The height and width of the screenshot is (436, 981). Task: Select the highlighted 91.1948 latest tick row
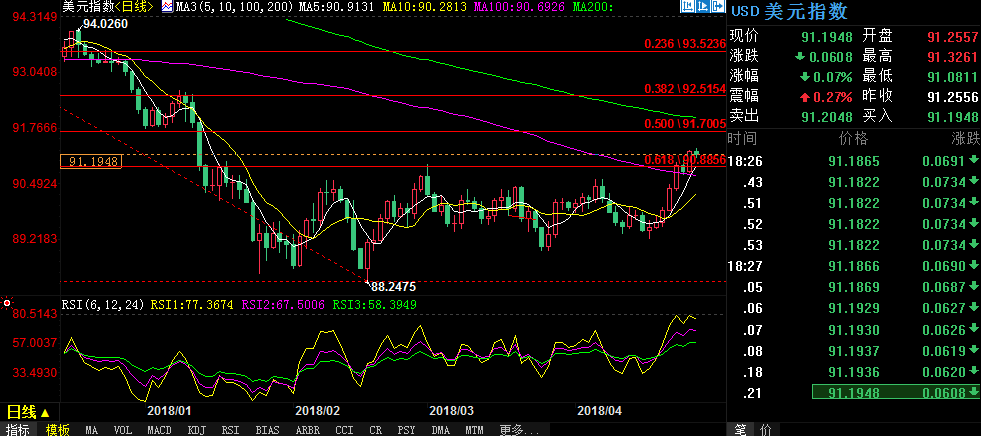(895, 393)
